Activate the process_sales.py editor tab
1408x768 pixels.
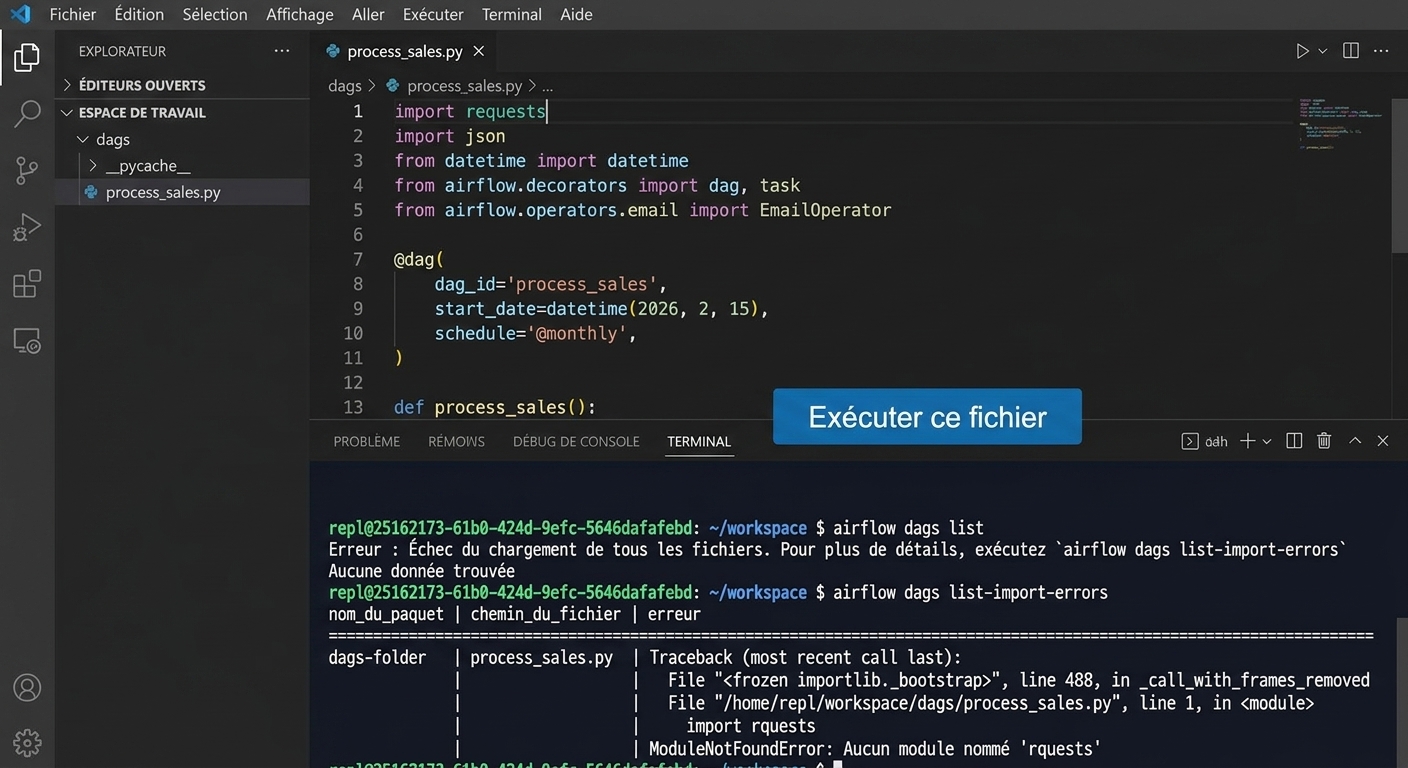click(x=404, y=51)
